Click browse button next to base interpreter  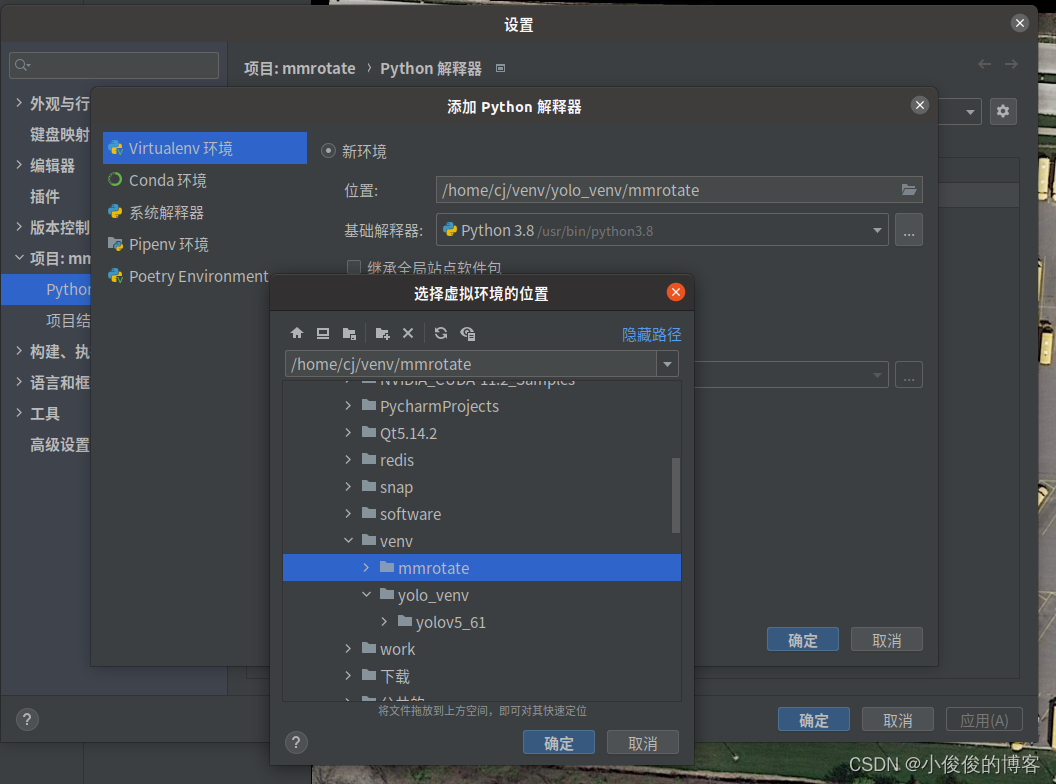(x=909, y=230)
